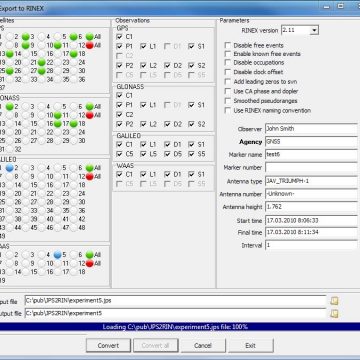
Task: Click the Marker name field containing test6
Action: [311, 155]
